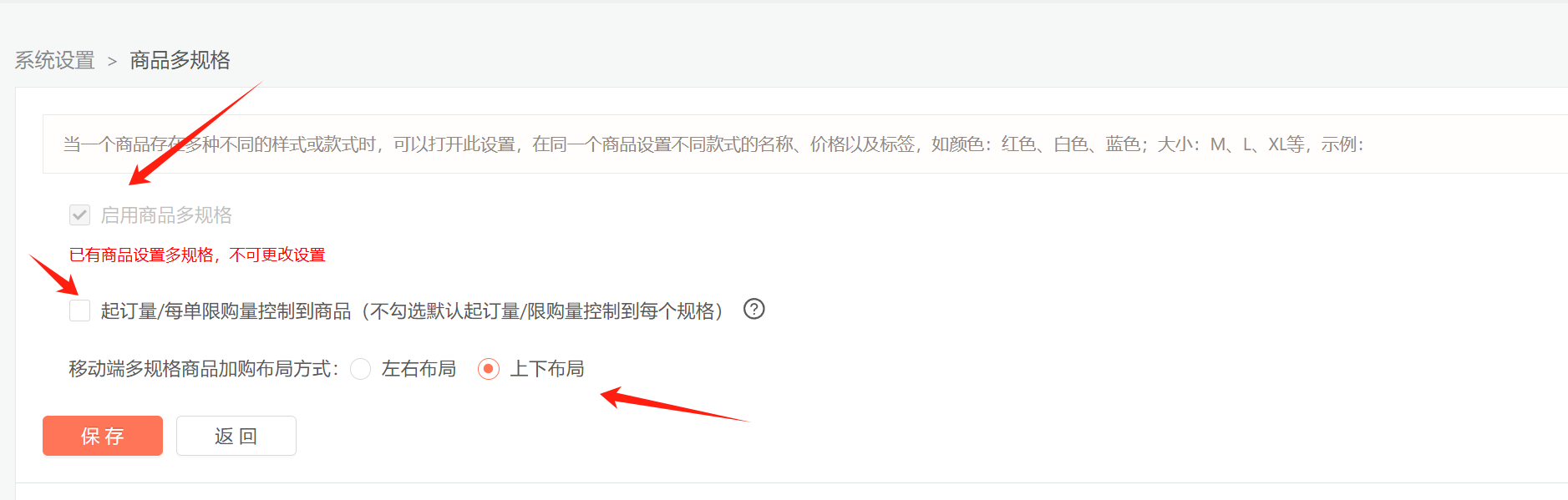Click the 左右布局 text label

tap(419, 369)
